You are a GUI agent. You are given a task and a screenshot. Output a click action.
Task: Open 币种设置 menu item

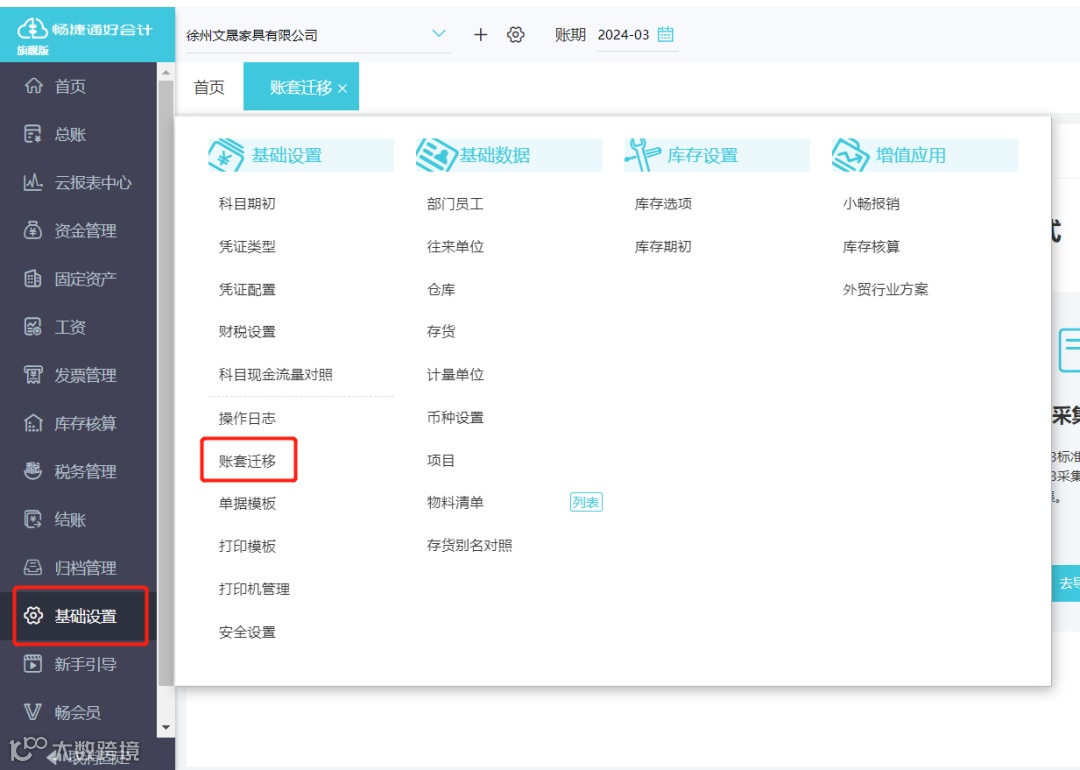pyautogui.click(x=455, y=417)
